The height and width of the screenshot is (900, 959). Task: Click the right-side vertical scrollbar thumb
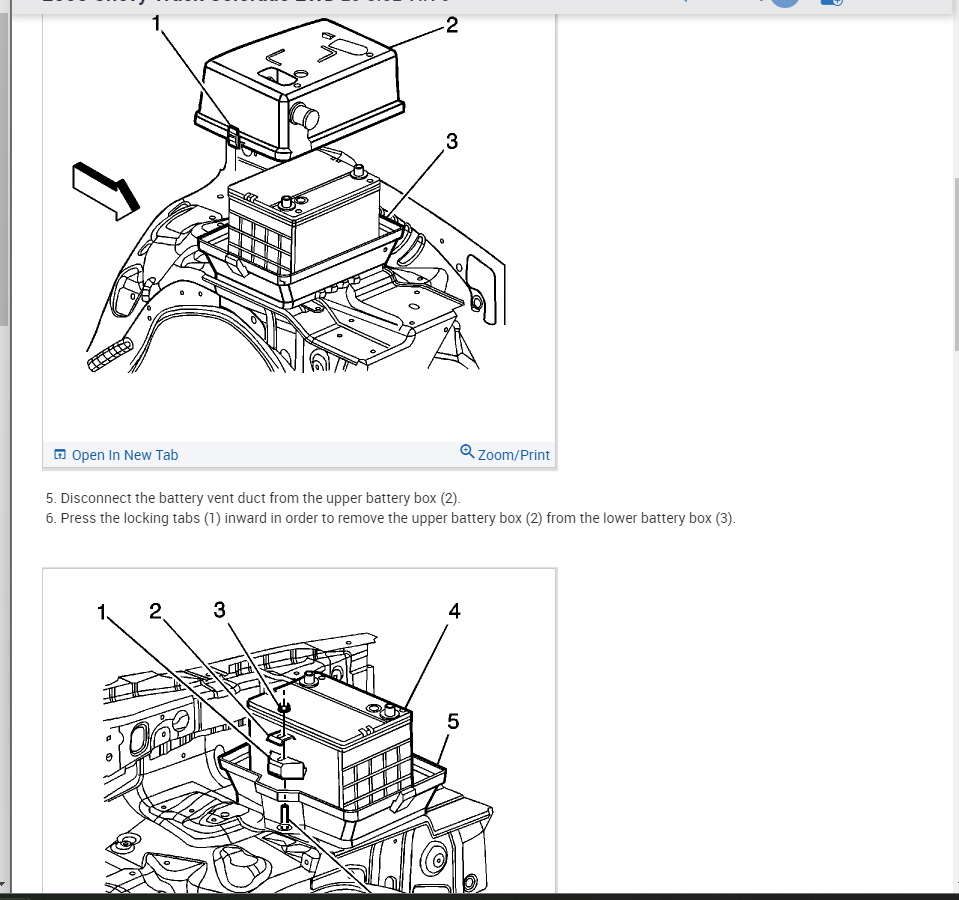[x=956, y=264]
